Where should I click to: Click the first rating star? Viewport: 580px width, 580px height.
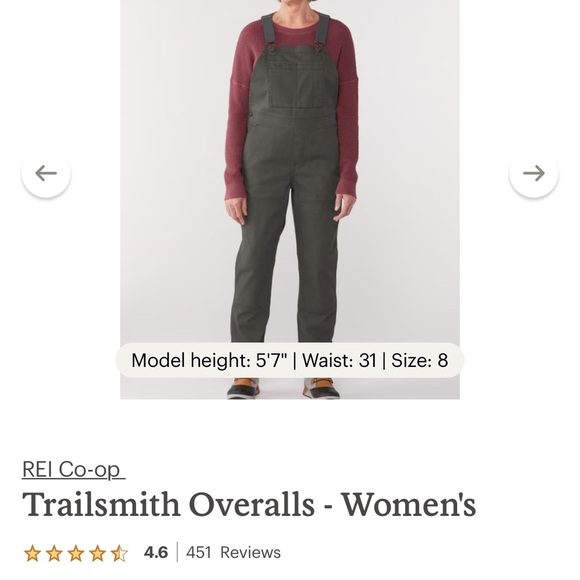click(x=32, y=553)
